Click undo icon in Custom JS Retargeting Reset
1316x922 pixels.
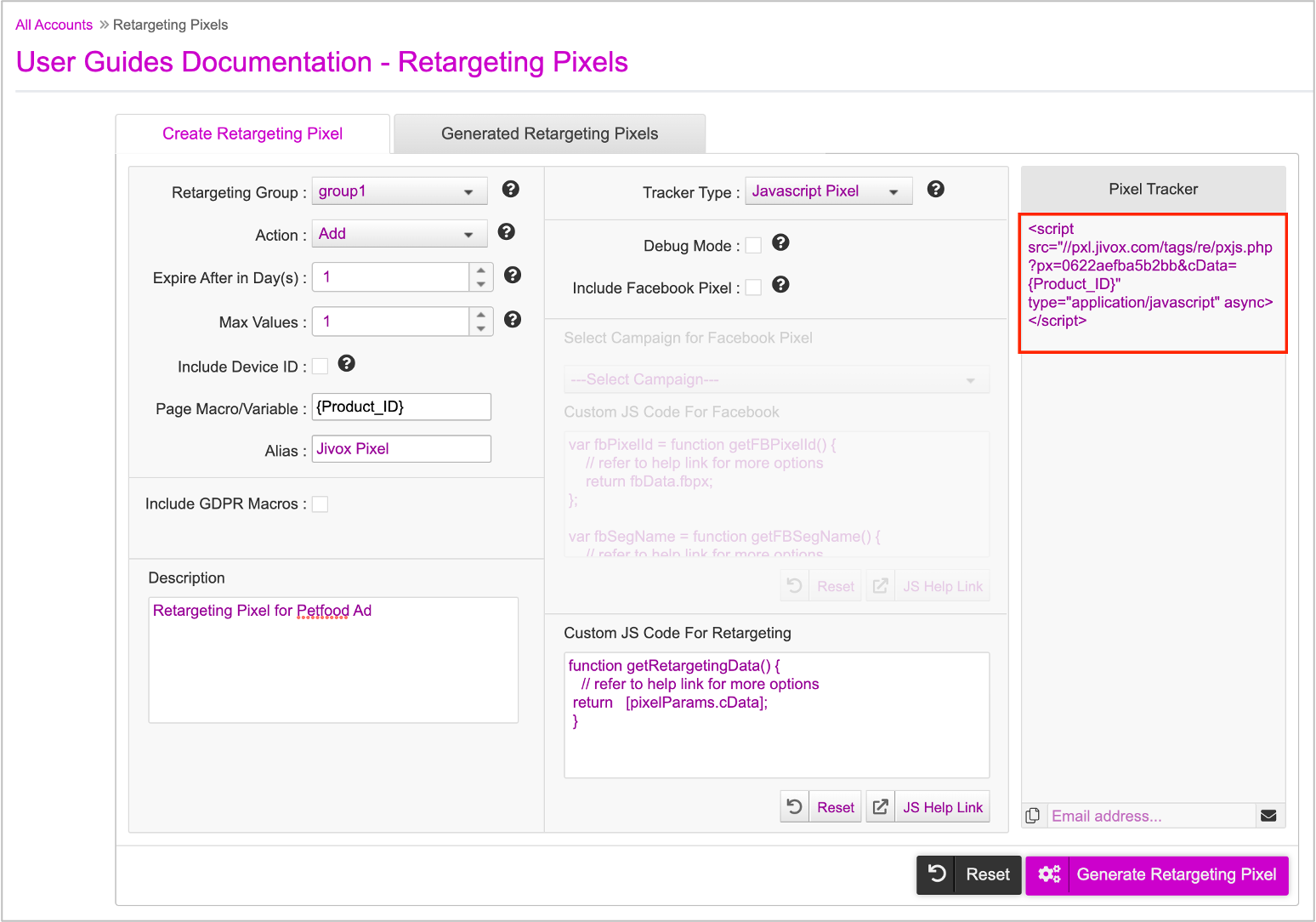(795, 806)
